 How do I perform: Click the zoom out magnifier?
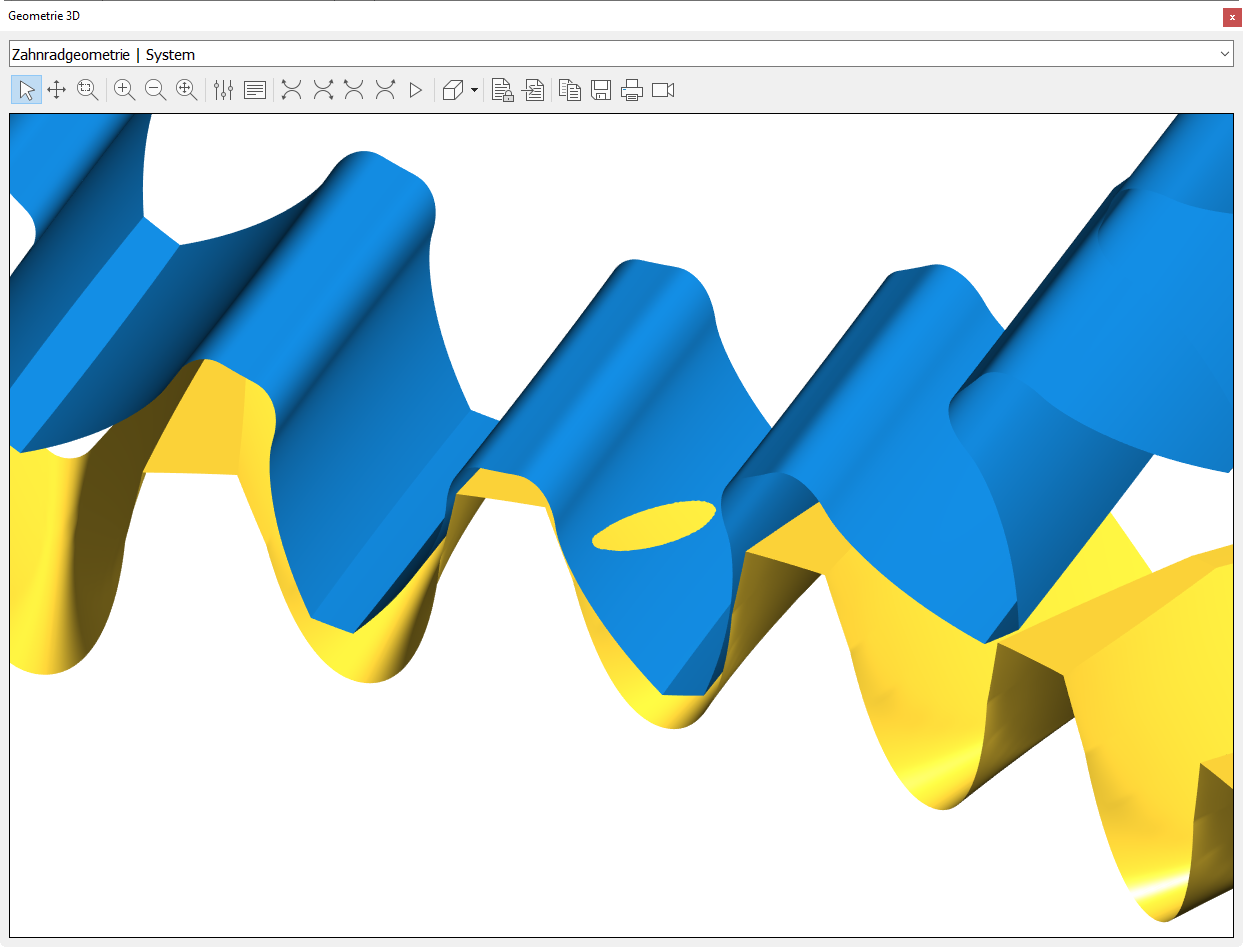pyautogui.click(x=156, y=90)
